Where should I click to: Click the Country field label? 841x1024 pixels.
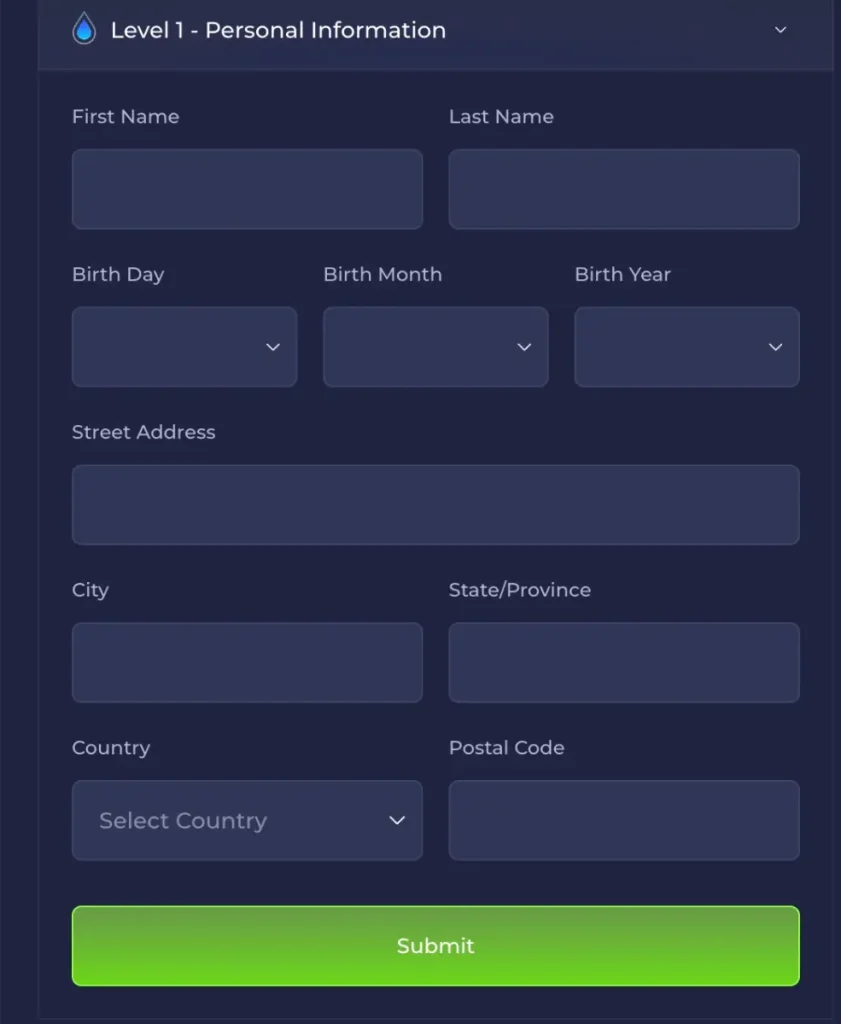(x=110, y=747)
